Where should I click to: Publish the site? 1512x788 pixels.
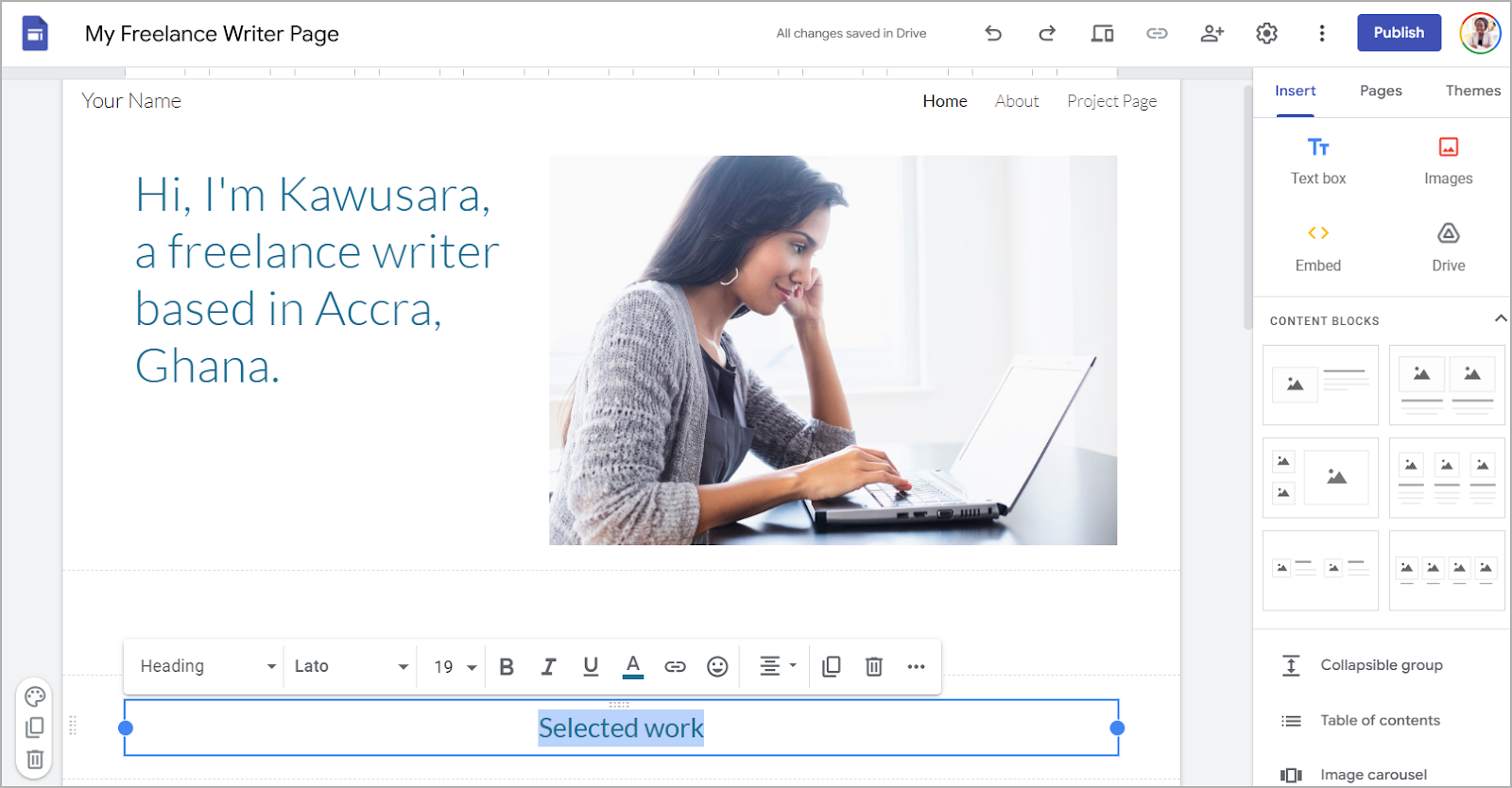[x=1399, y=32]
